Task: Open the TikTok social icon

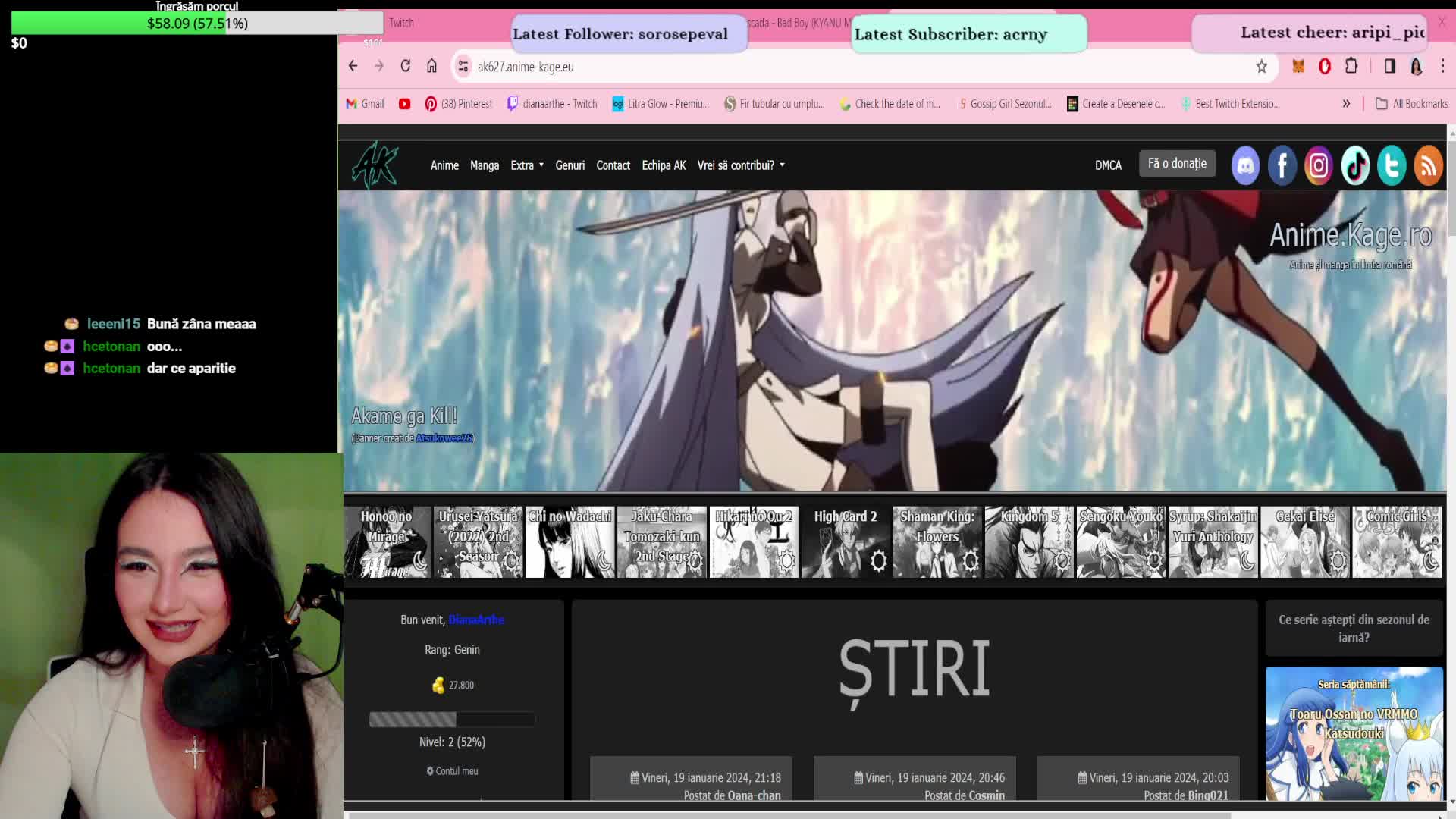Action: point(1355,165)
